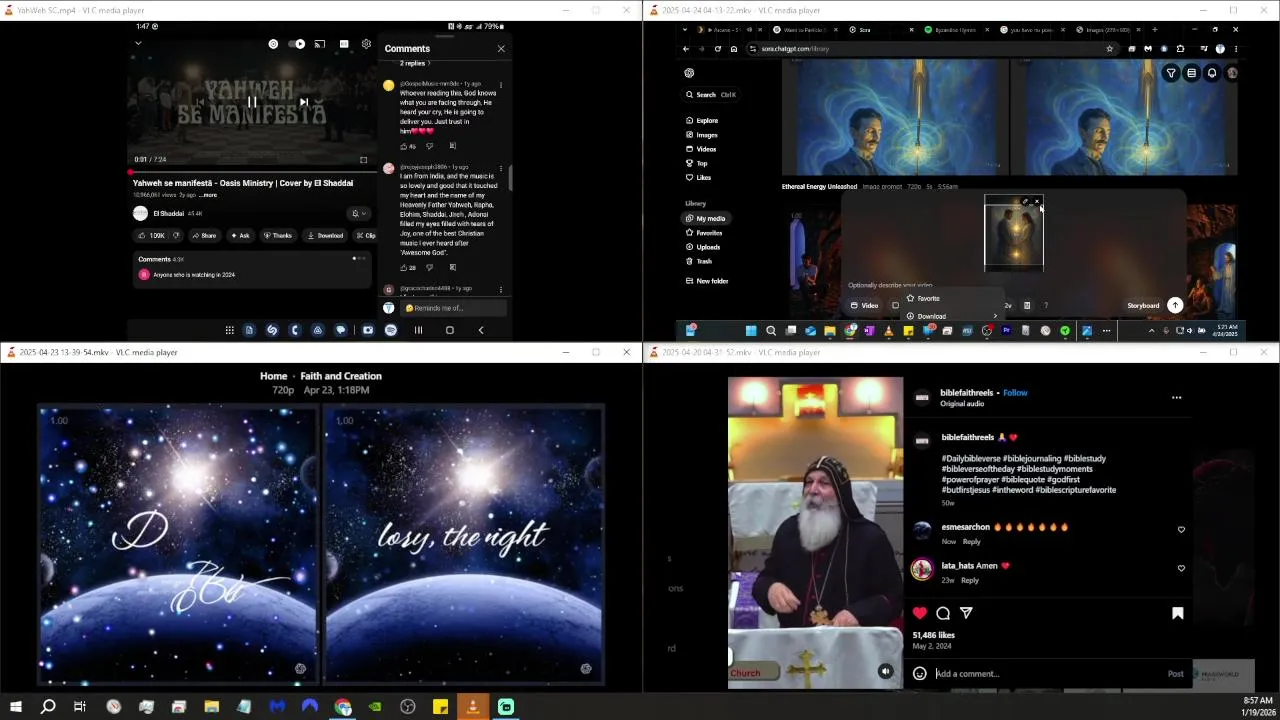The height and width of the screenshot is (720, 1280).
Task: Follow bibleFaithreels on Instagram
Action: (1015, 393)
